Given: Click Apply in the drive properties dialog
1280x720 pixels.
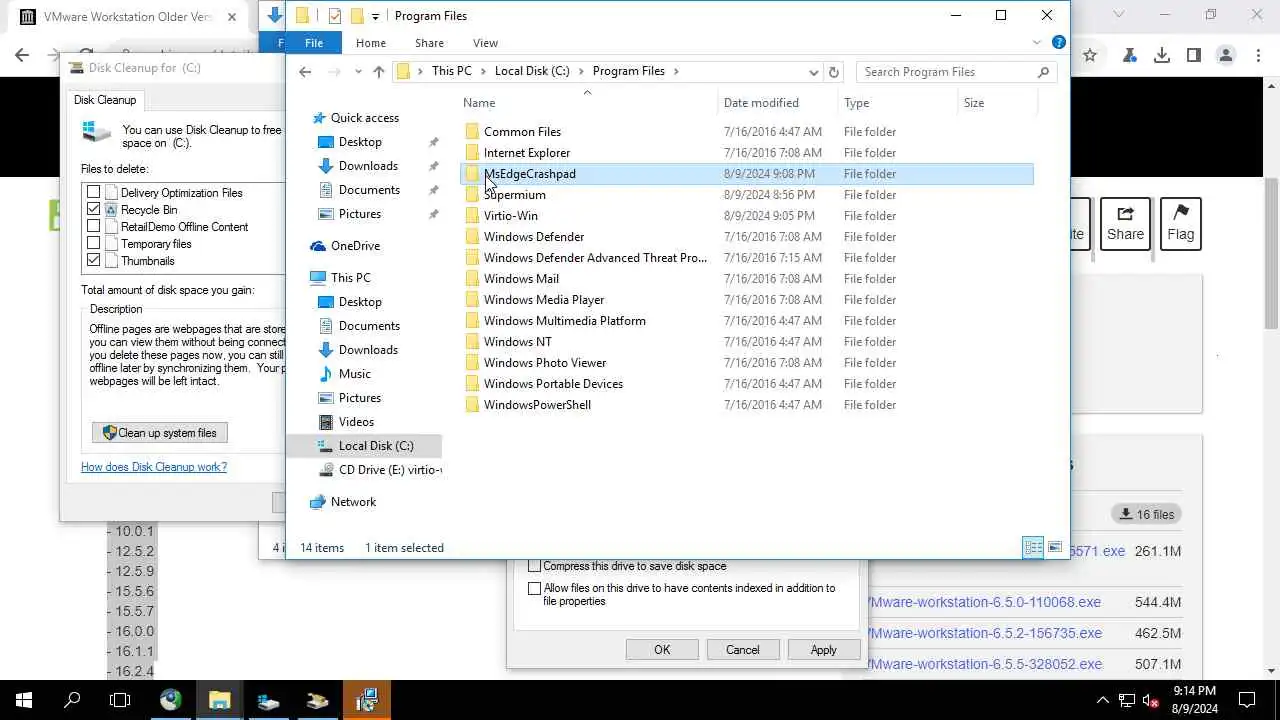Looking at the screenshot, I should (x=824, y=650).
